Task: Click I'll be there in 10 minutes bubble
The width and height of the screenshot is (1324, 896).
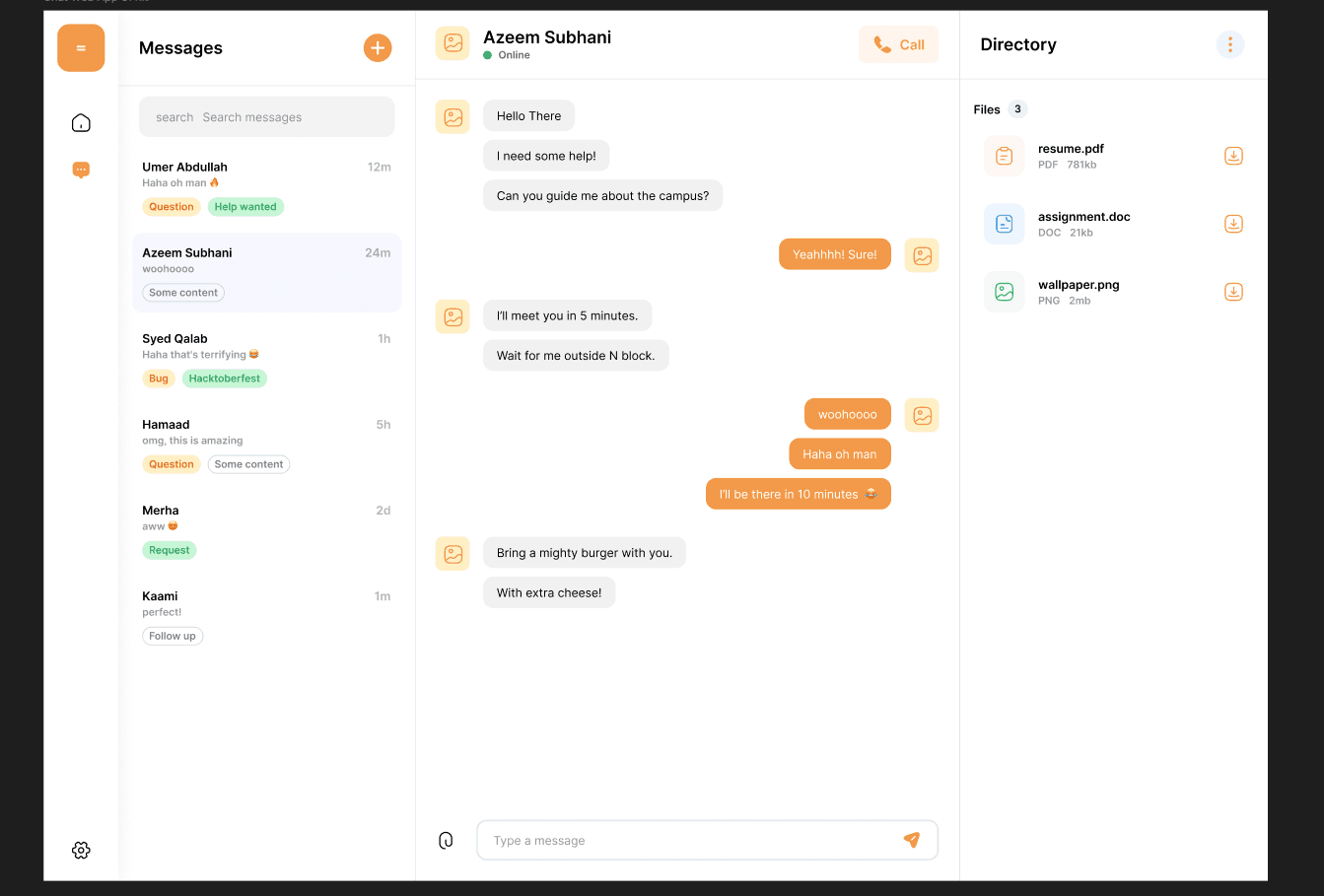Action: (x=799, y=494)
